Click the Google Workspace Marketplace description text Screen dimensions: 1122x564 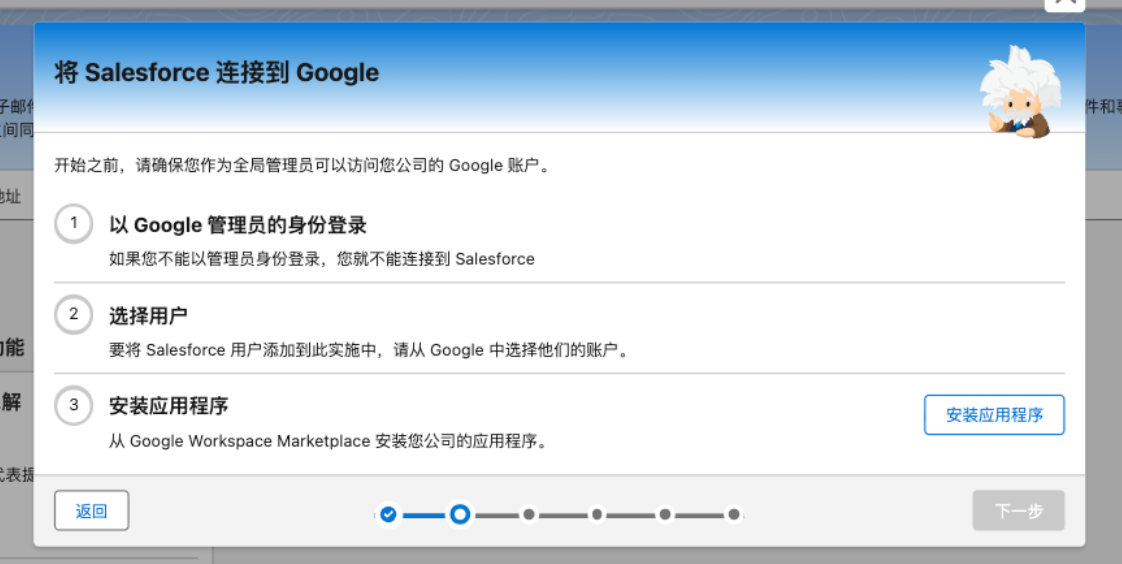point(328,441)
